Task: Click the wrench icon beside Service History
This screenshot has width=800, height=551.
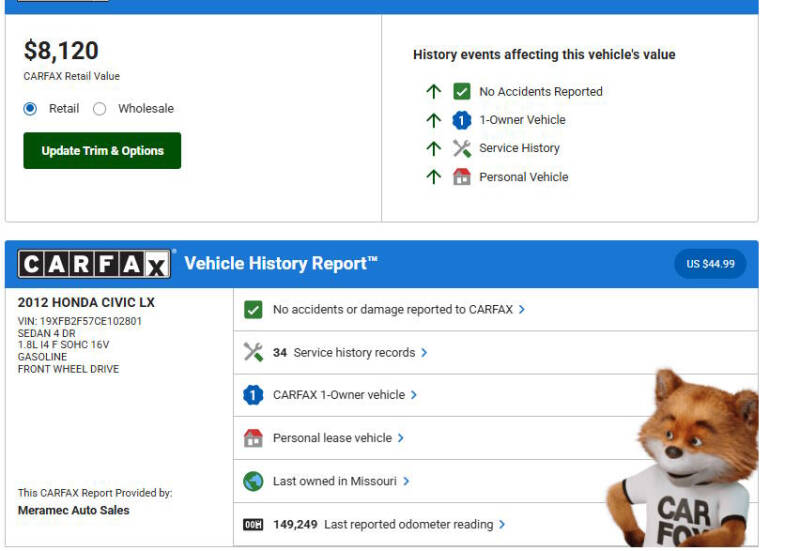Action: coord(461,148)
